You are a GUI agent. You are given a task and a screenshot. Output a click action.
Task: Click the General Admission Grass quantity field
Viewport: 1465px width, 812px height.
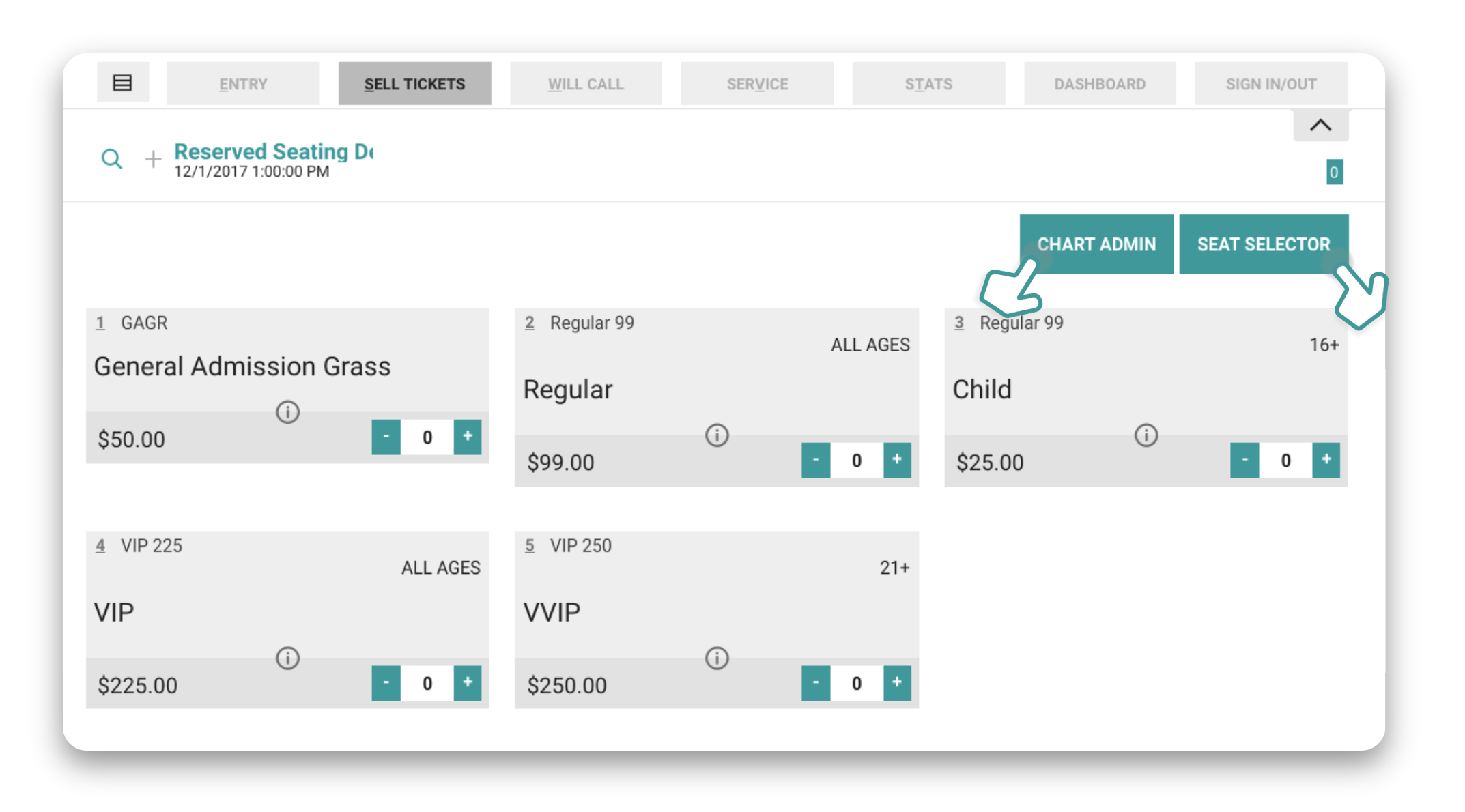427,437
